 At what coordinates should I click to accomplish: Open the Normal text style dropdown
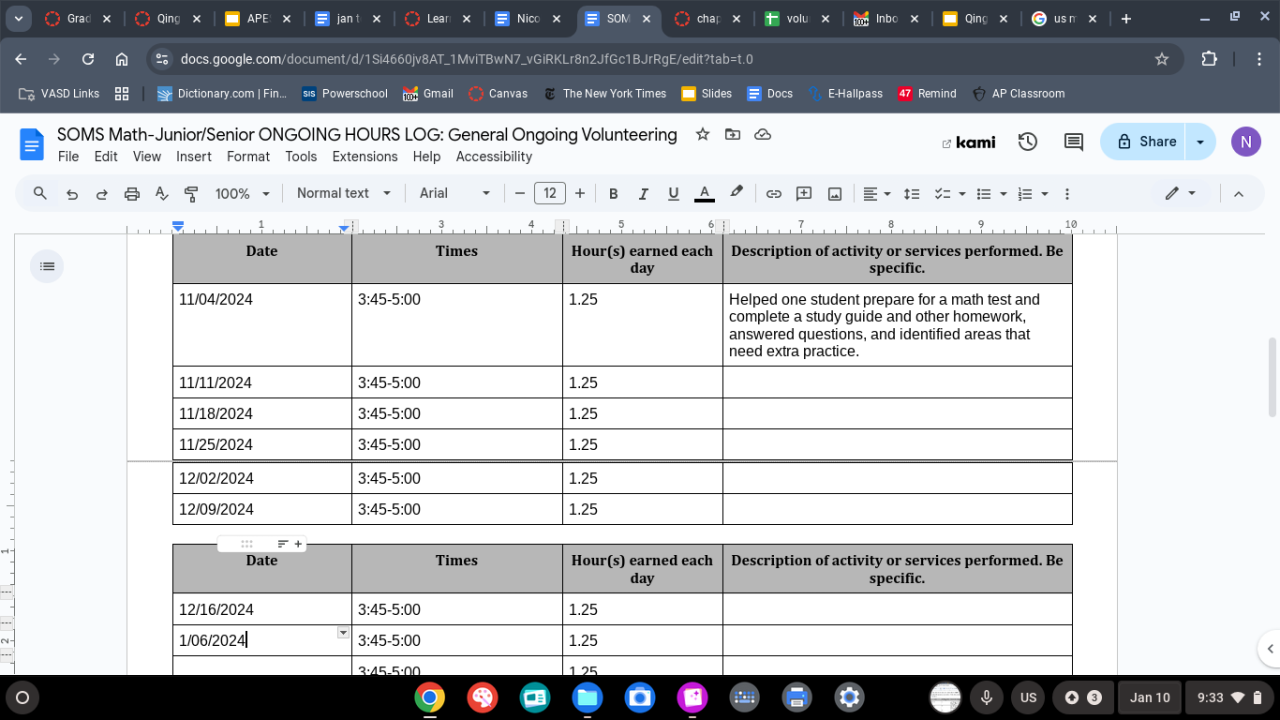pyautogui.click(x=343, y=194)
